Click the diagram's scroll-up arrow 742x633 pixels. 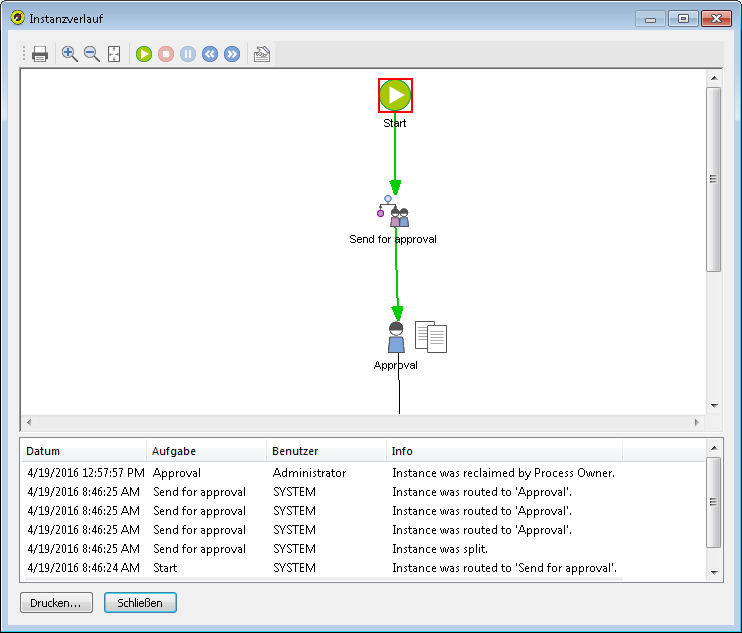714,78
